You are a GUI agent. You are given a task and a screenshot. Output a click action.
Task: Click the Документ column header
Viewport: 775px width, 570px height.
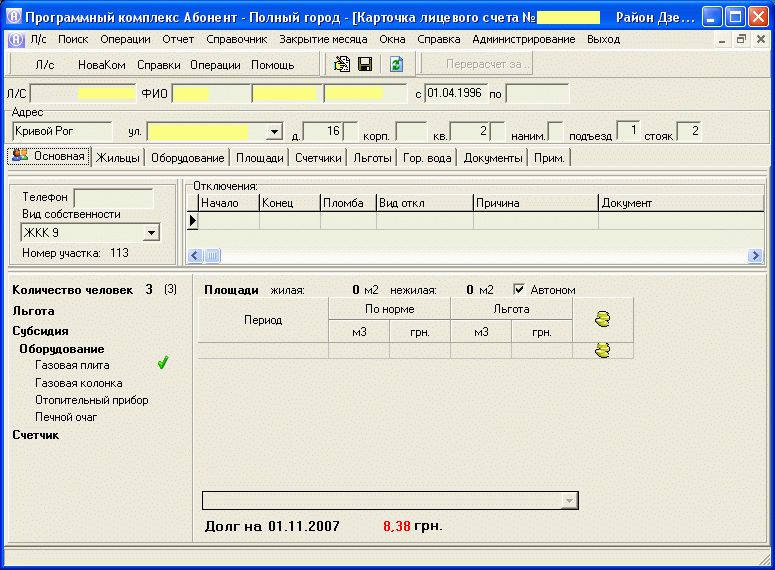pyautogui.click(x=682, y=203)
